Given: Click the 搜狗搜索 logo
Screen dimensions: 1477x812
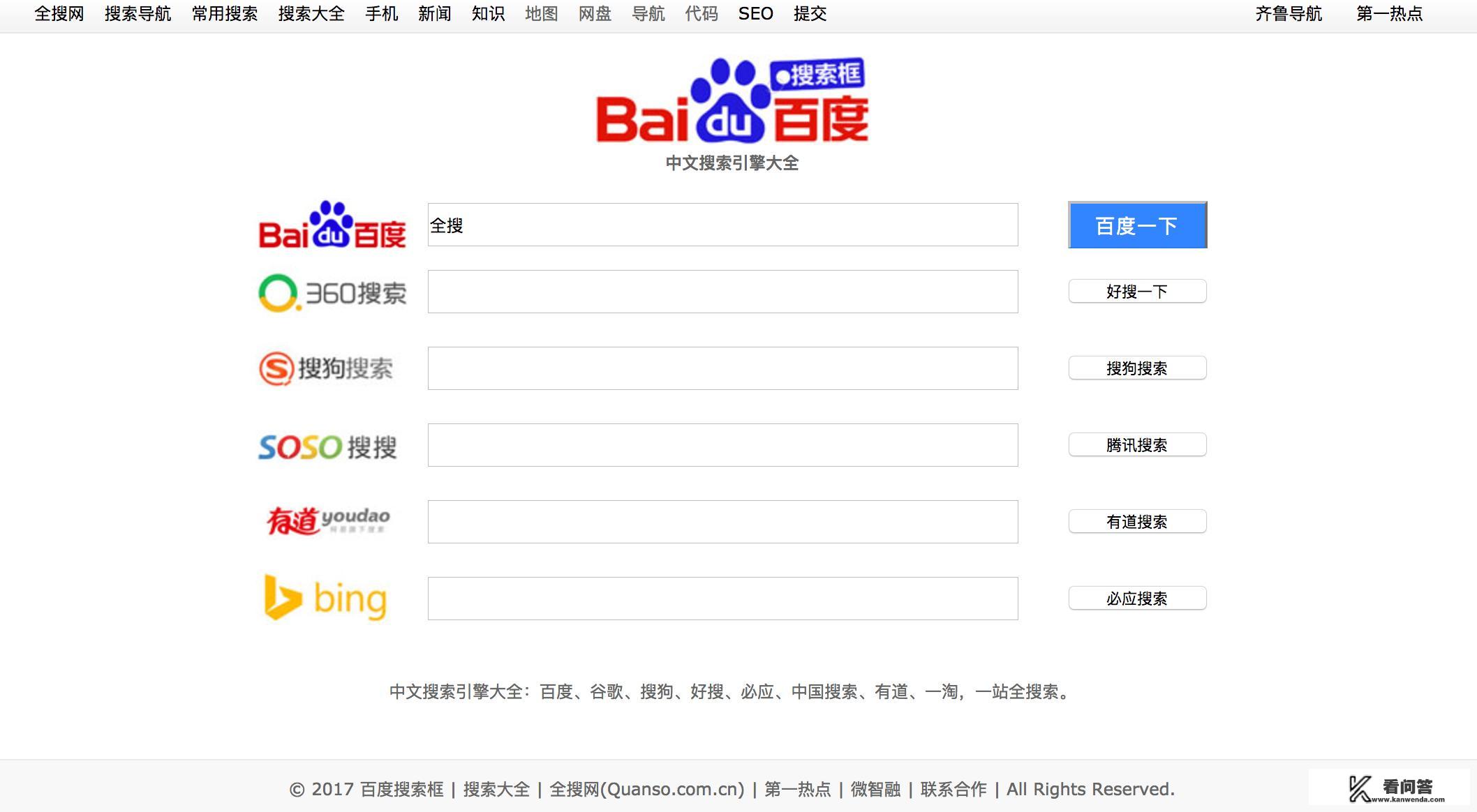Looking at the screenshot, I should (326, 368).
